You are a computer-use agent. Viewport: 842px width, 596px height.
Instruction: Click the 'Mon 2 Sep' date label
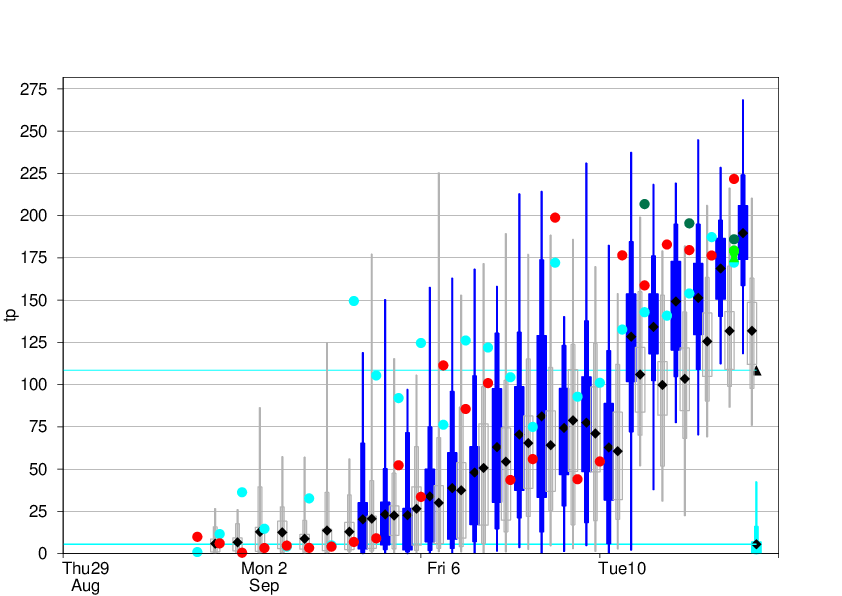[264, 577]
